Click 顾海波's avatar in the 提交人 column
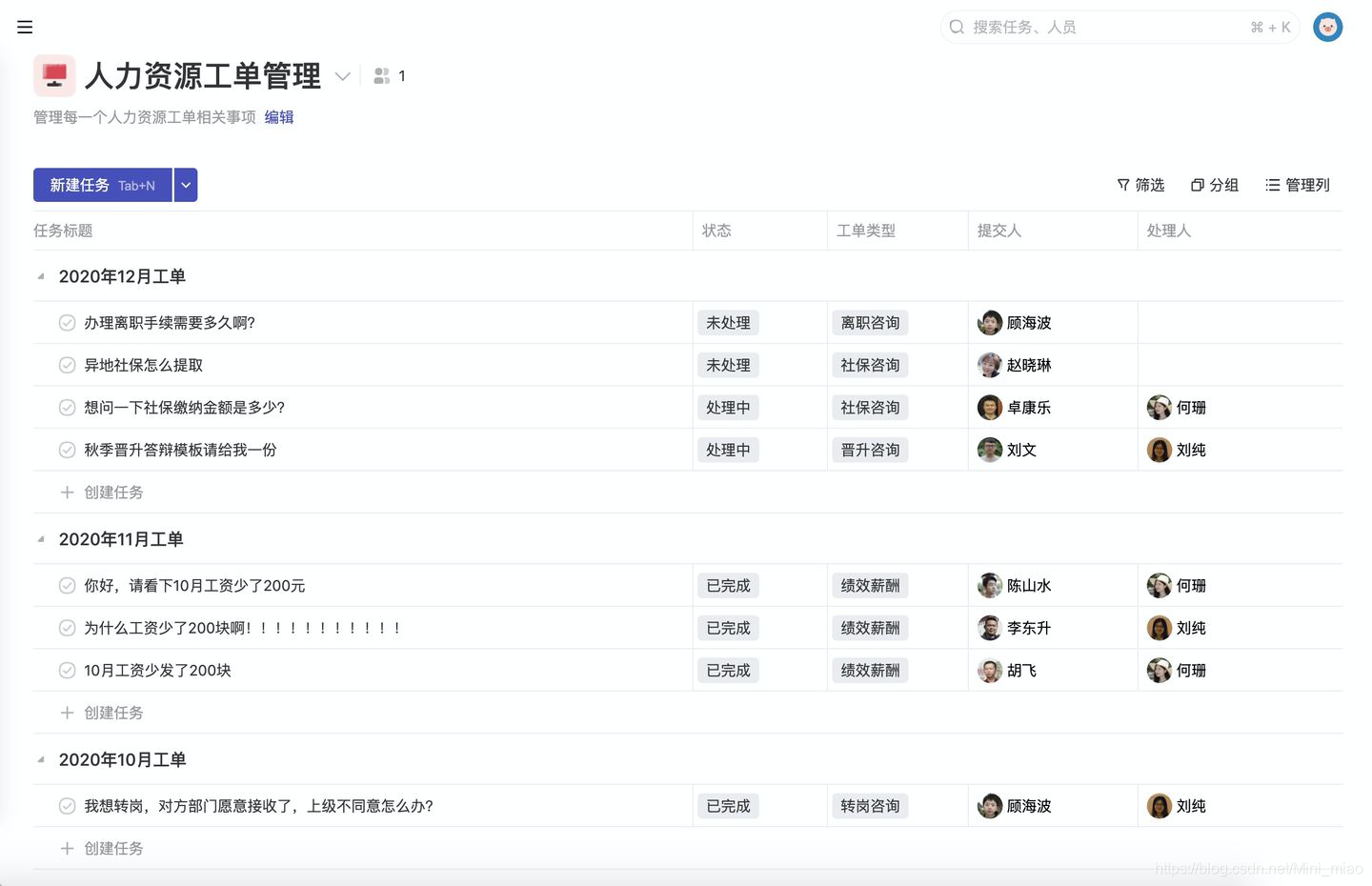Image resolution: width=1372 pixels, height=886 pixels. pyautogui.click(x=989, y=322)
